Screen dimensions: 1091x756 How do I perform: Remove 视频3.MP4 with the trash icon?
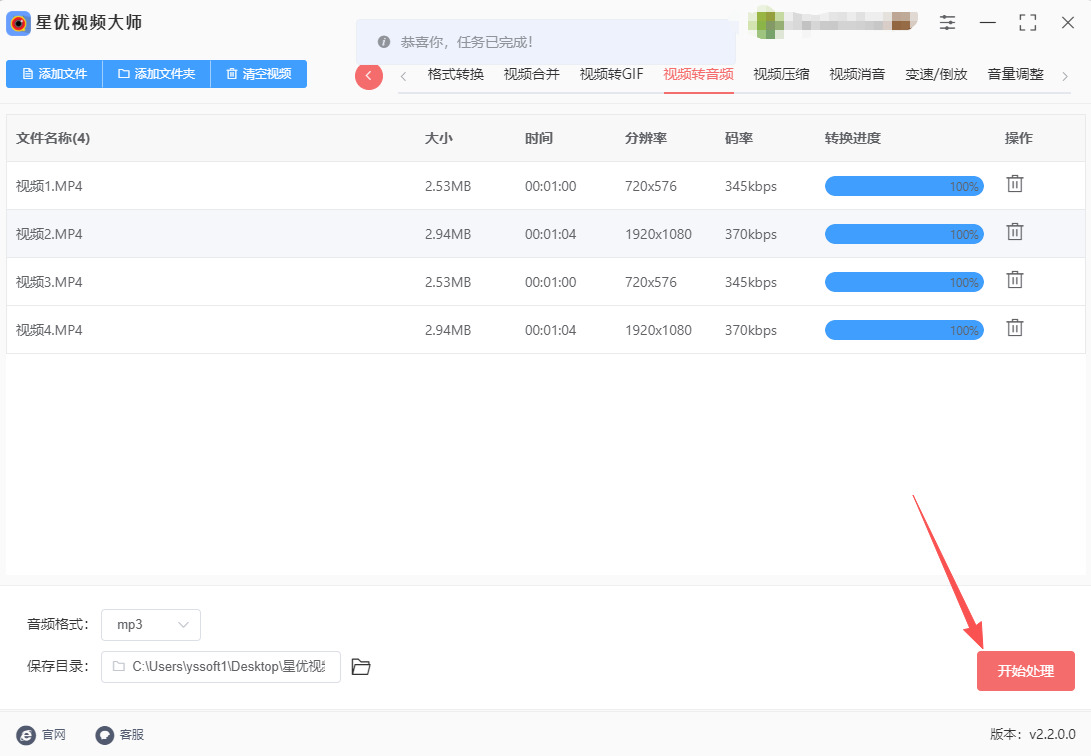(x=1014, y=280)
